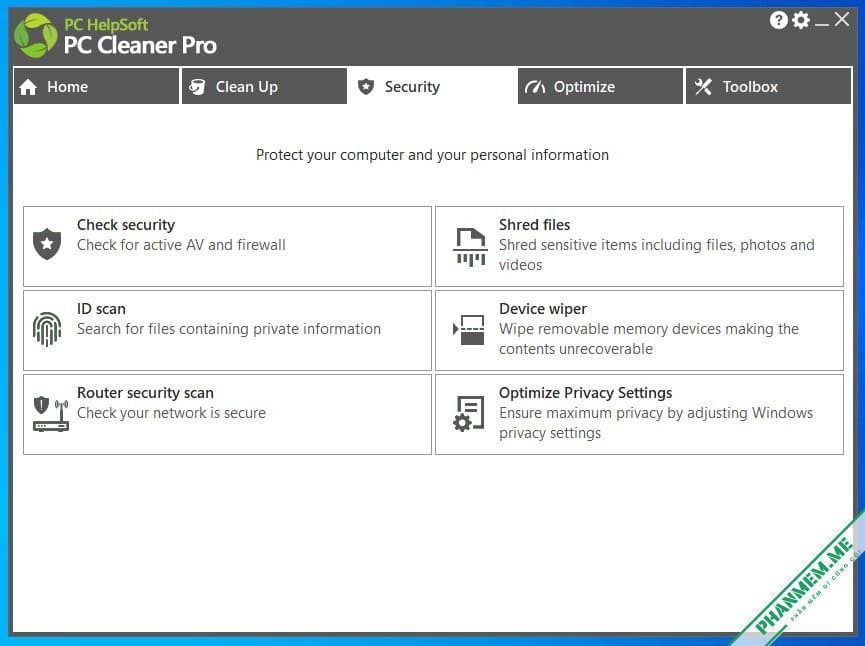Viewport: 865px width, 646px height.
Task: Click the Optimize Privacy Settings document-gear icon
Action: click(468, 413)
